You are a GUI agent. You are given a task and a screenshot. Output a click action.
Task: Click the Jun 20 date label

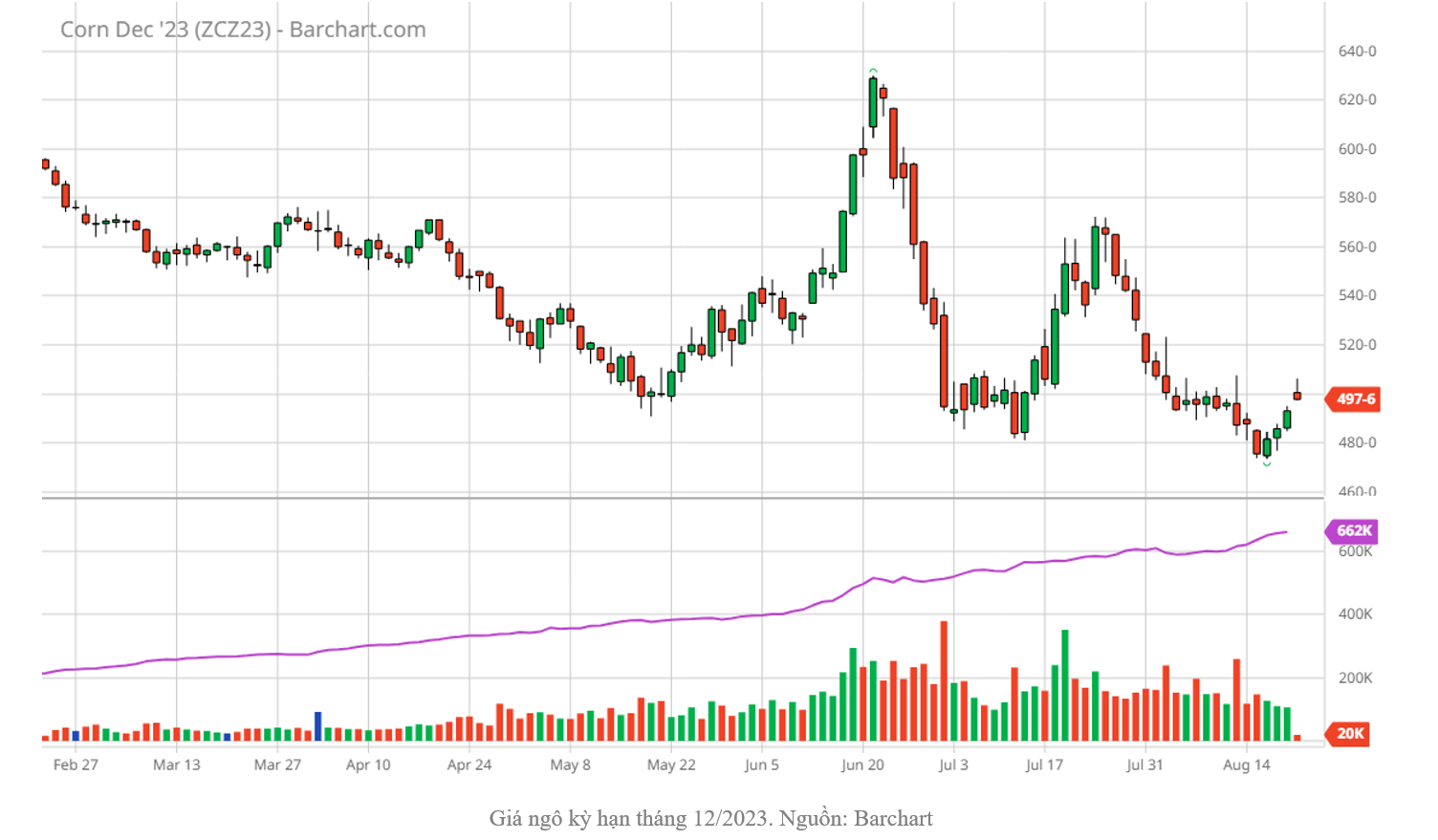click(x=862, y=765)
